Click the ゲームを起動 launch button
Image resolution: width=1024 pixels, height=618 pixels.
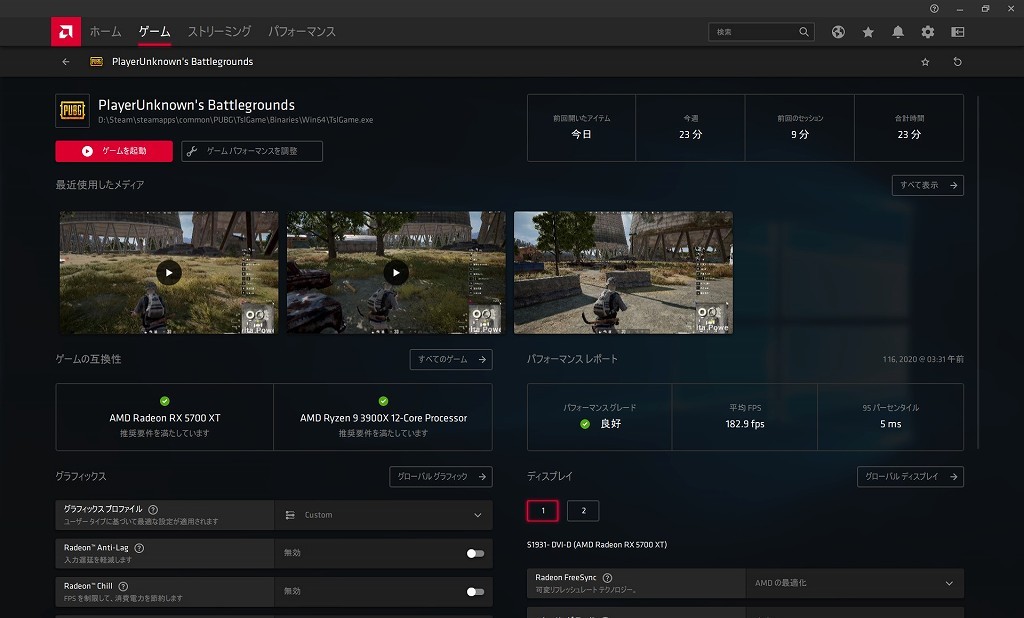click(x=114, y=151)
